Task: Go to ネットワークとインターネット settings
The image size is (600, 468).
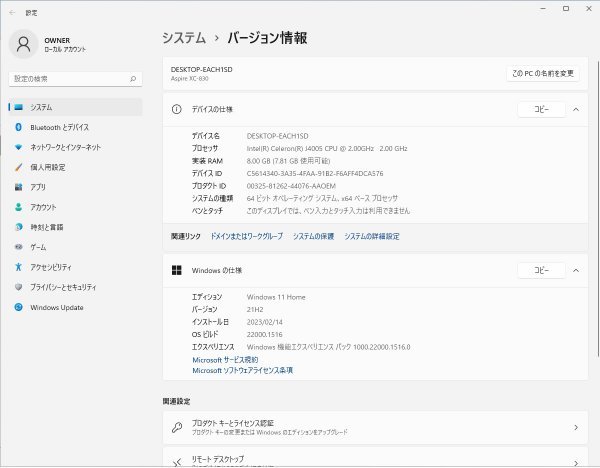Action: point(75,147)
